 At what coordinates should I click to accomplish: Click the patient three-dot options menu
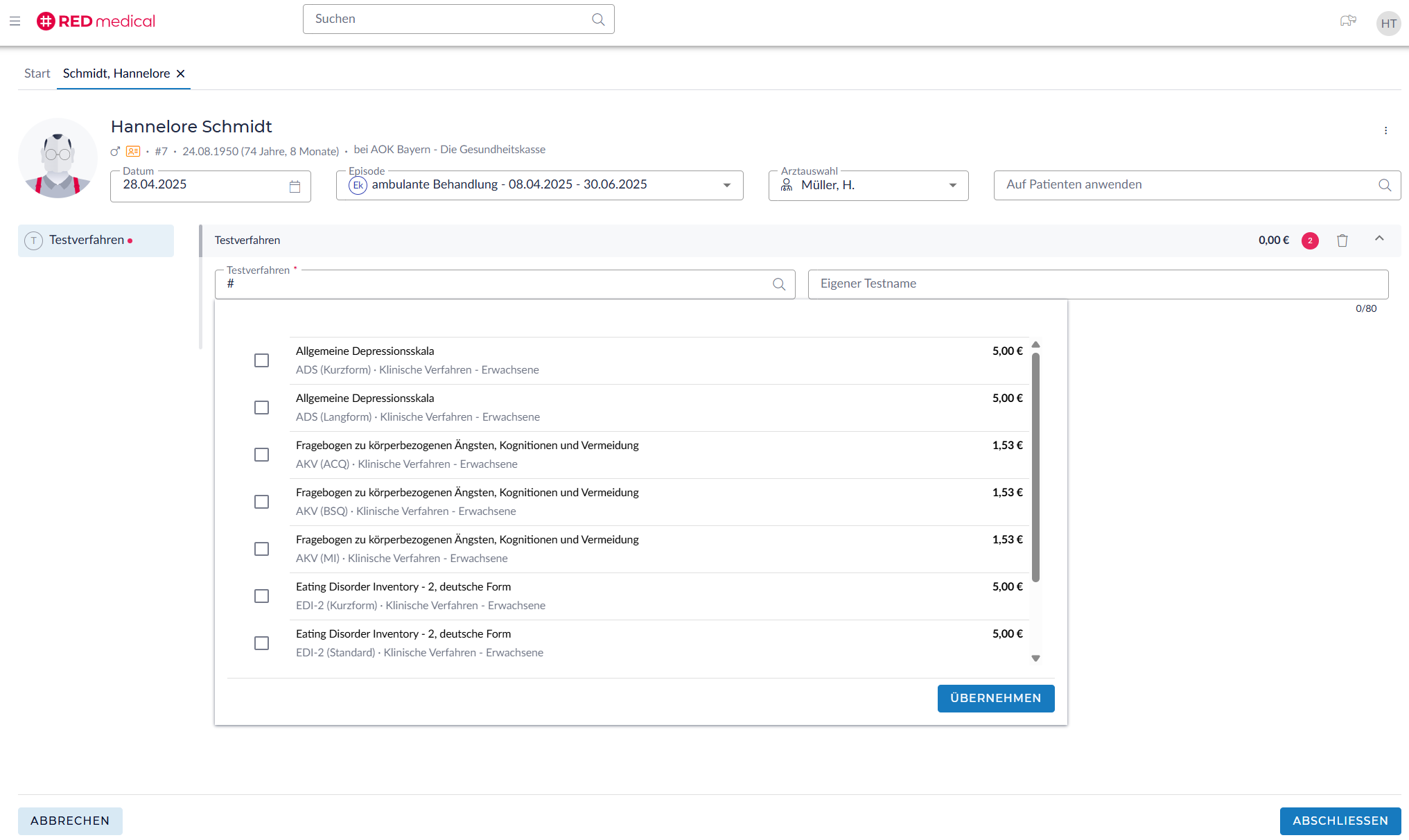tap(1385, 130)
